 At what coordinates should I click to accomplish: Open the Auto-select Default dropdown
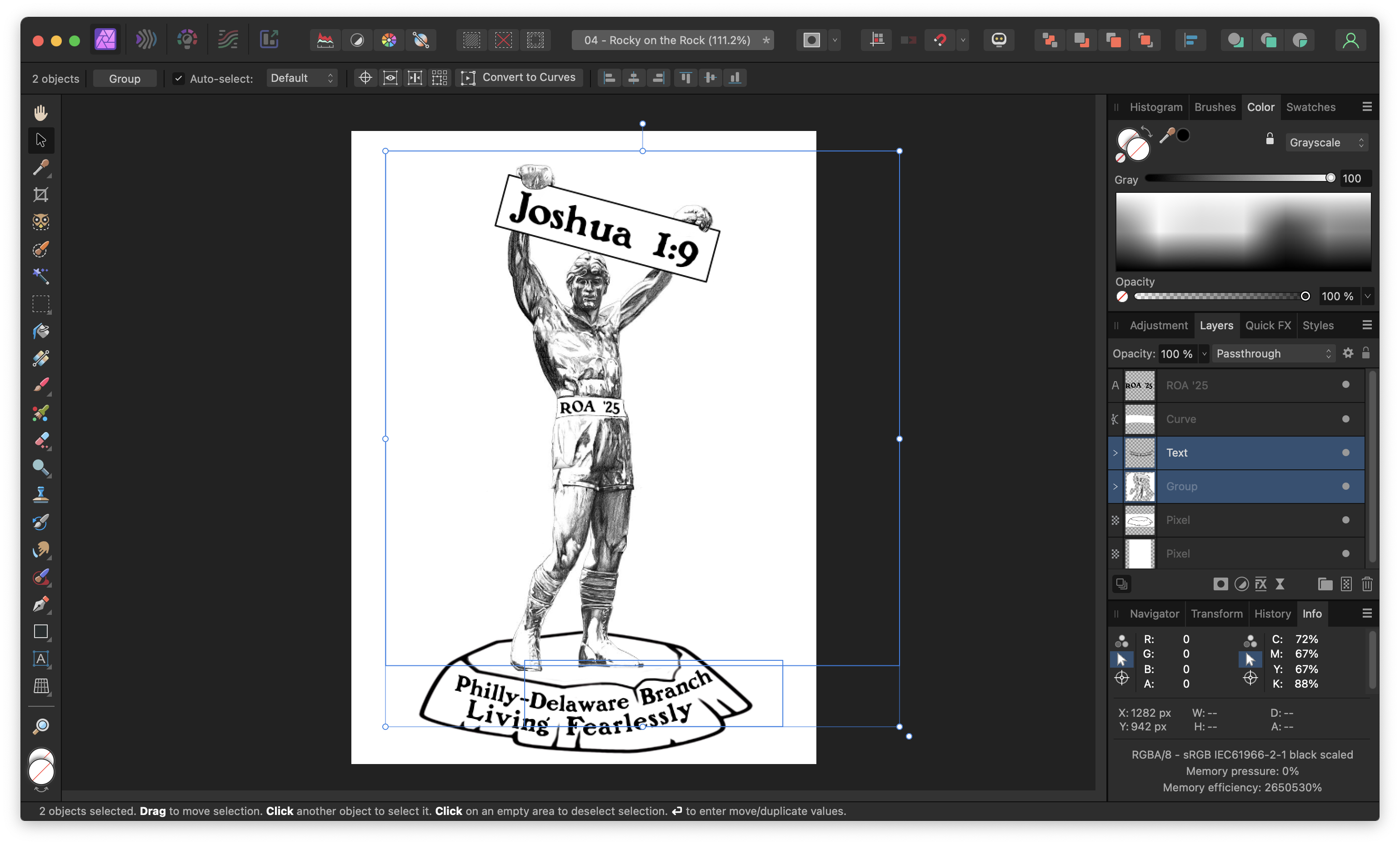coord(302,78)
